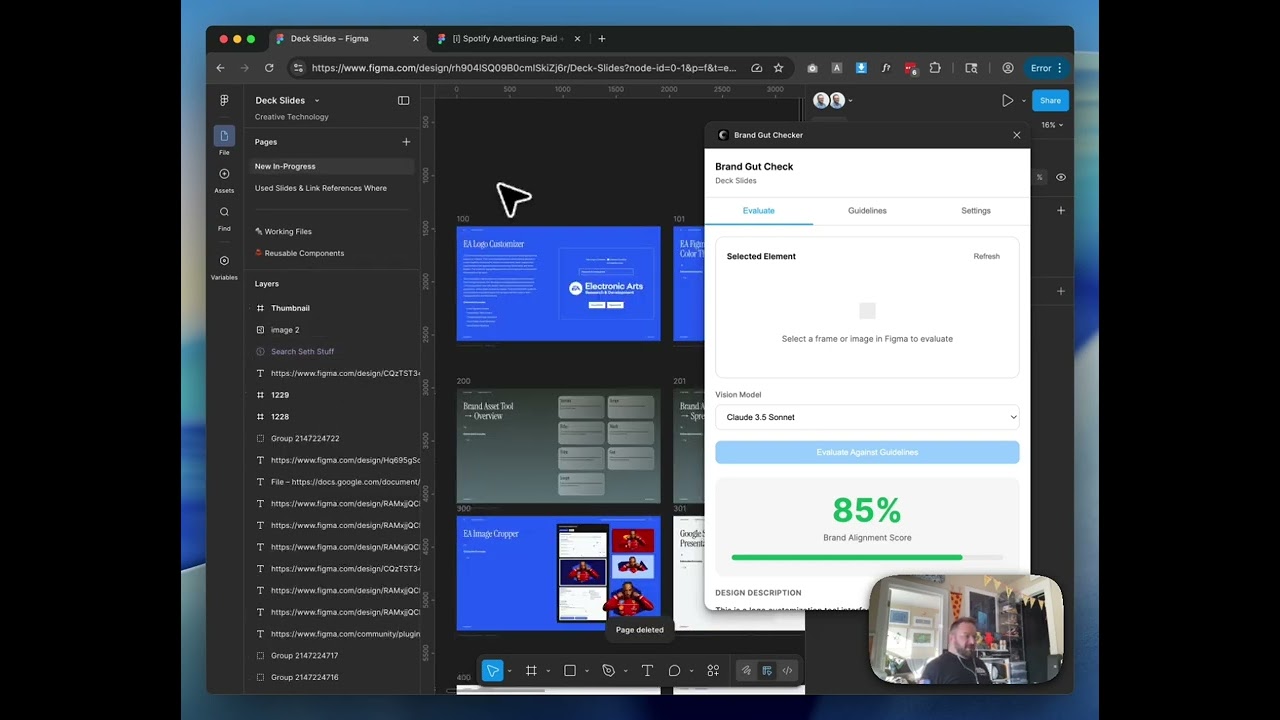
Task: Click the Present play icon
Action: click(x=1007, y=100)
